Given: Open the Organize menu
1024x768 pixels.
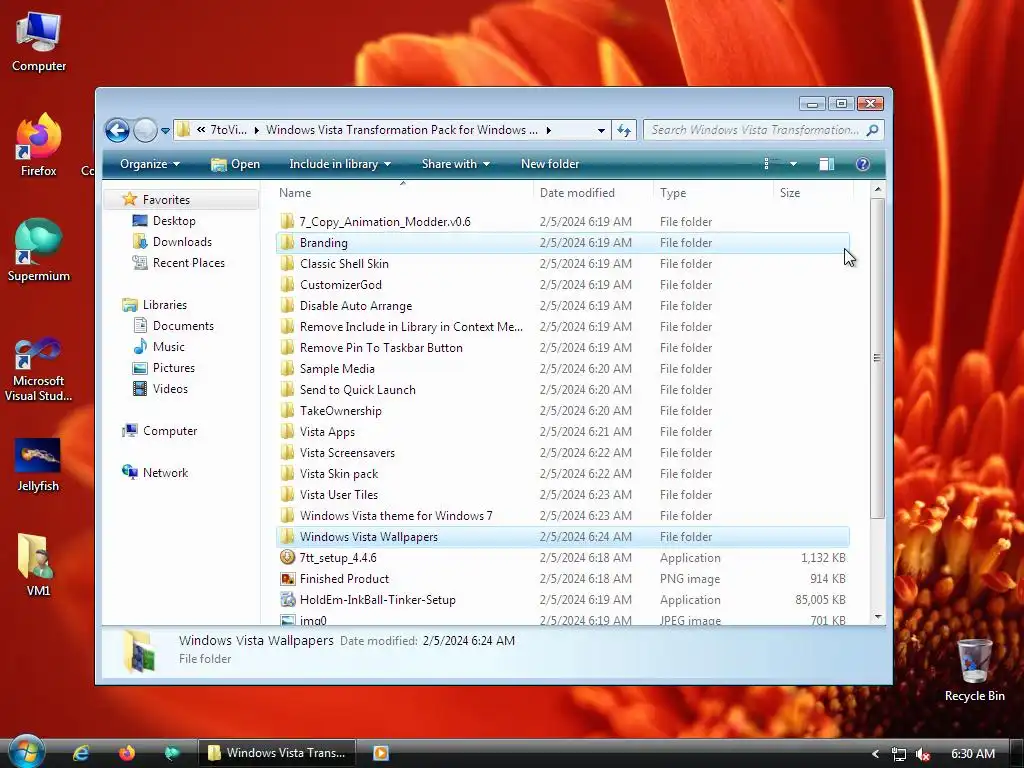Looking at the screenshot, I should [150, 164].
